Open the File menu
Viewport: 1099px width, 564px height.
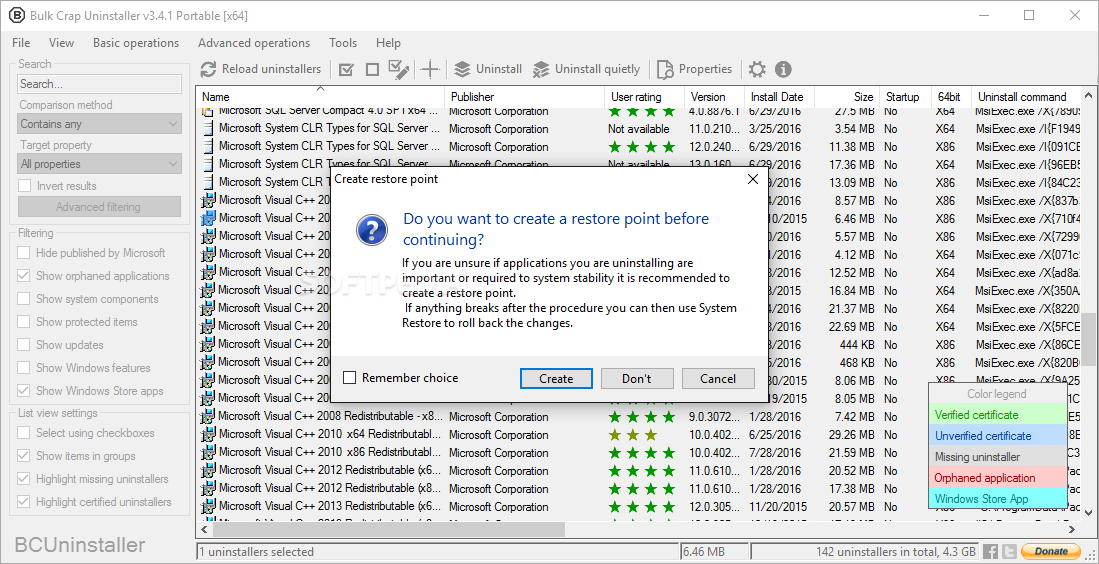[21, 43]
